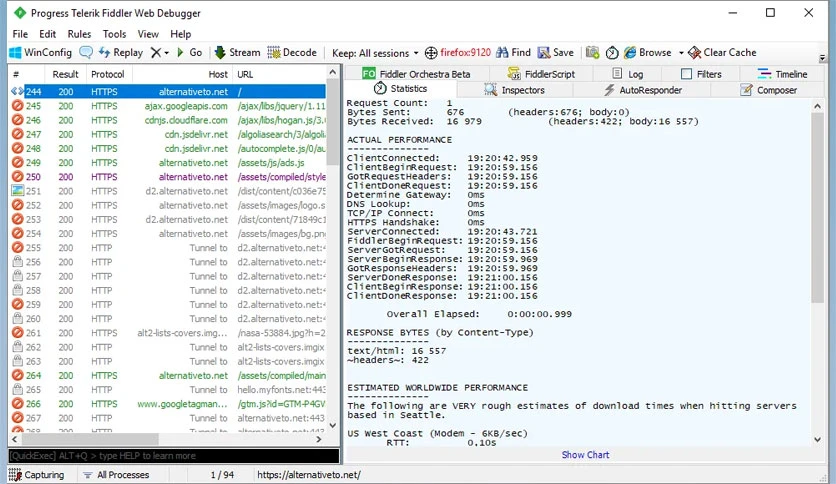Image resolution: width=836 pixels, height=484 pixels.
Task: Open the Remove sessions dropdown arrow
Action: tap(166, 53)
